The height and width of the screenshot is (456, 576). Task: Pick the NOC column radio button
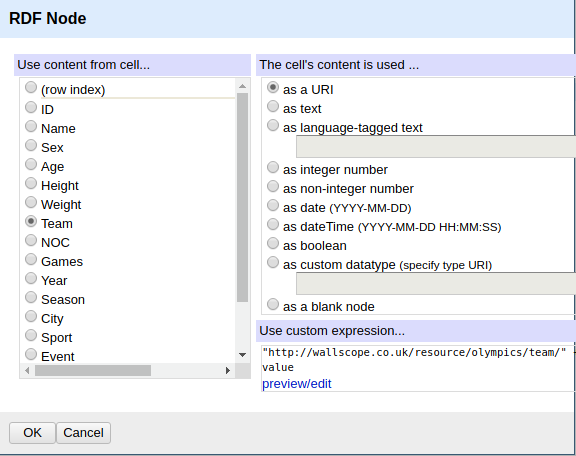[31, 240]
